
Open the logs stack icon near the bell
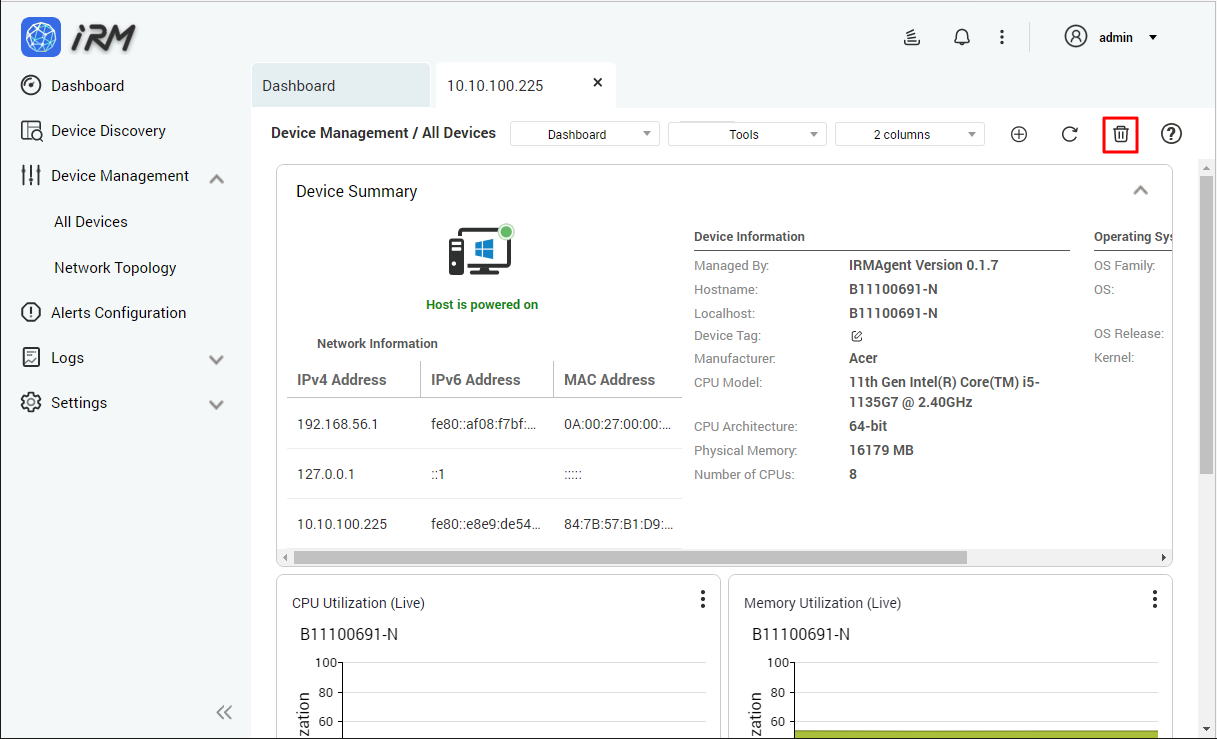911,36
